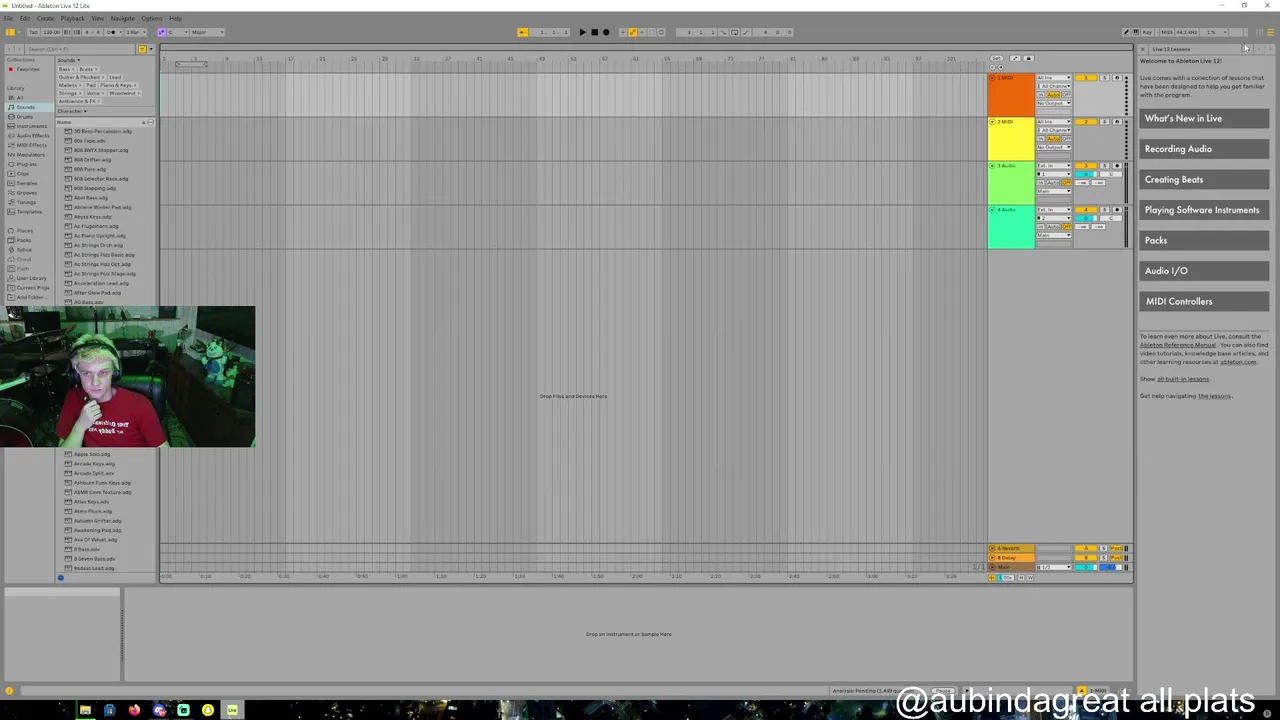Click the Tap tempo button
Screen dimensions: 1280x720
(x=33, y=32)
